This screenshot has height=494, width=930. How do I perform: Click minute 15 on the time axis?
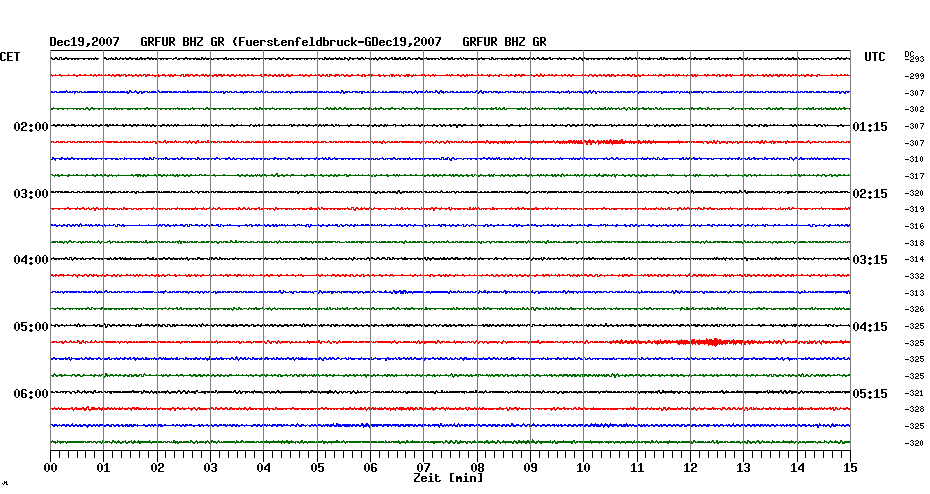click(851, 467)
